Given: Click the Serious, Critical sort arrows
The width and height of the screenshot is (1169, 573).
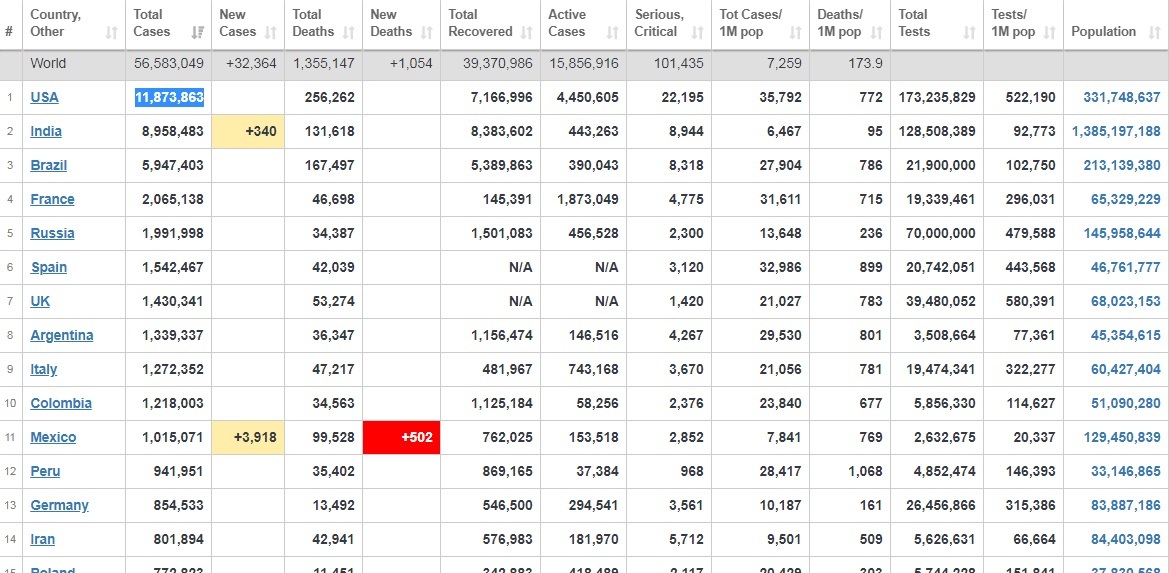Looking at the screenshot, I should 697,33.
